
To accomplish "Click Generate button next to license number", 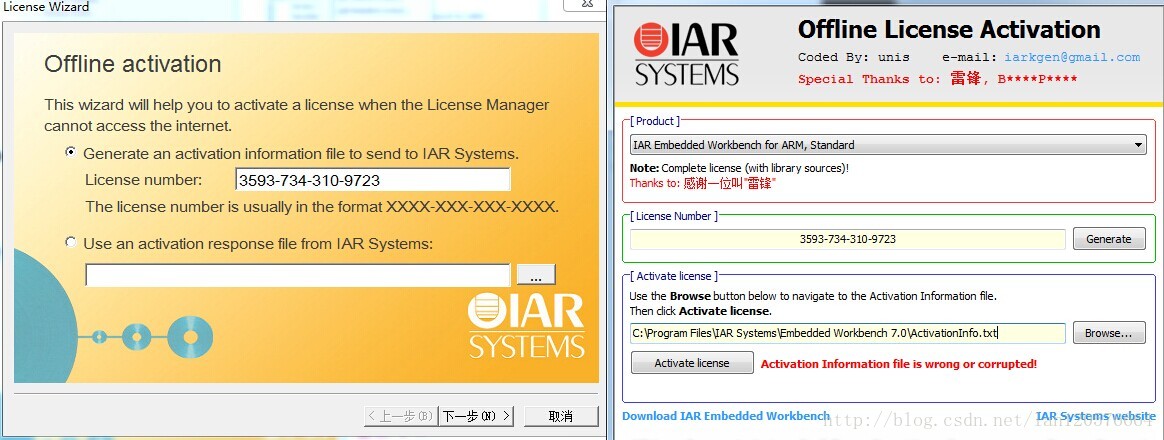I will (x=1108, y=239).
